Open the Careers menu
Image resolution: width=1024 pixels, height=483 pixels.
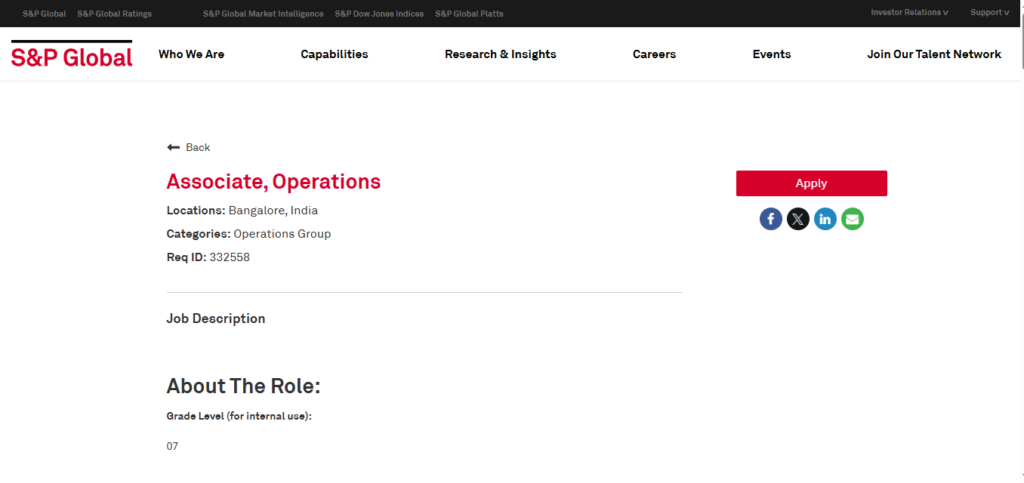click(654, 54)
